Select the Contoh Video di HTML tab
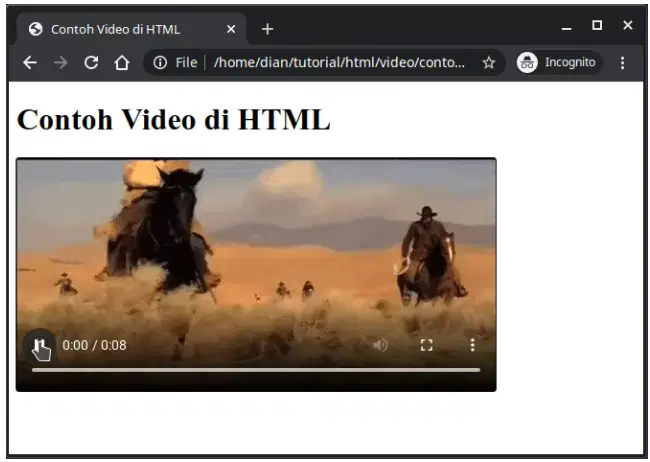 click(x=132, y=29)
